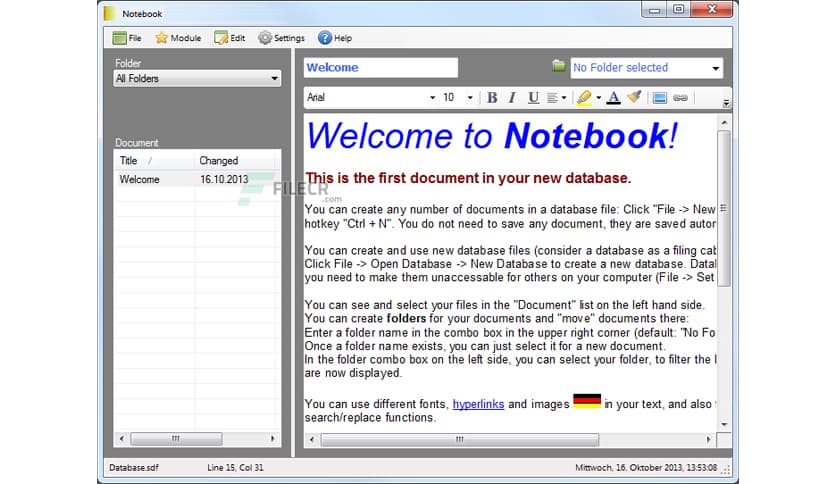Click editor scroll right arrow

point(708,440)
